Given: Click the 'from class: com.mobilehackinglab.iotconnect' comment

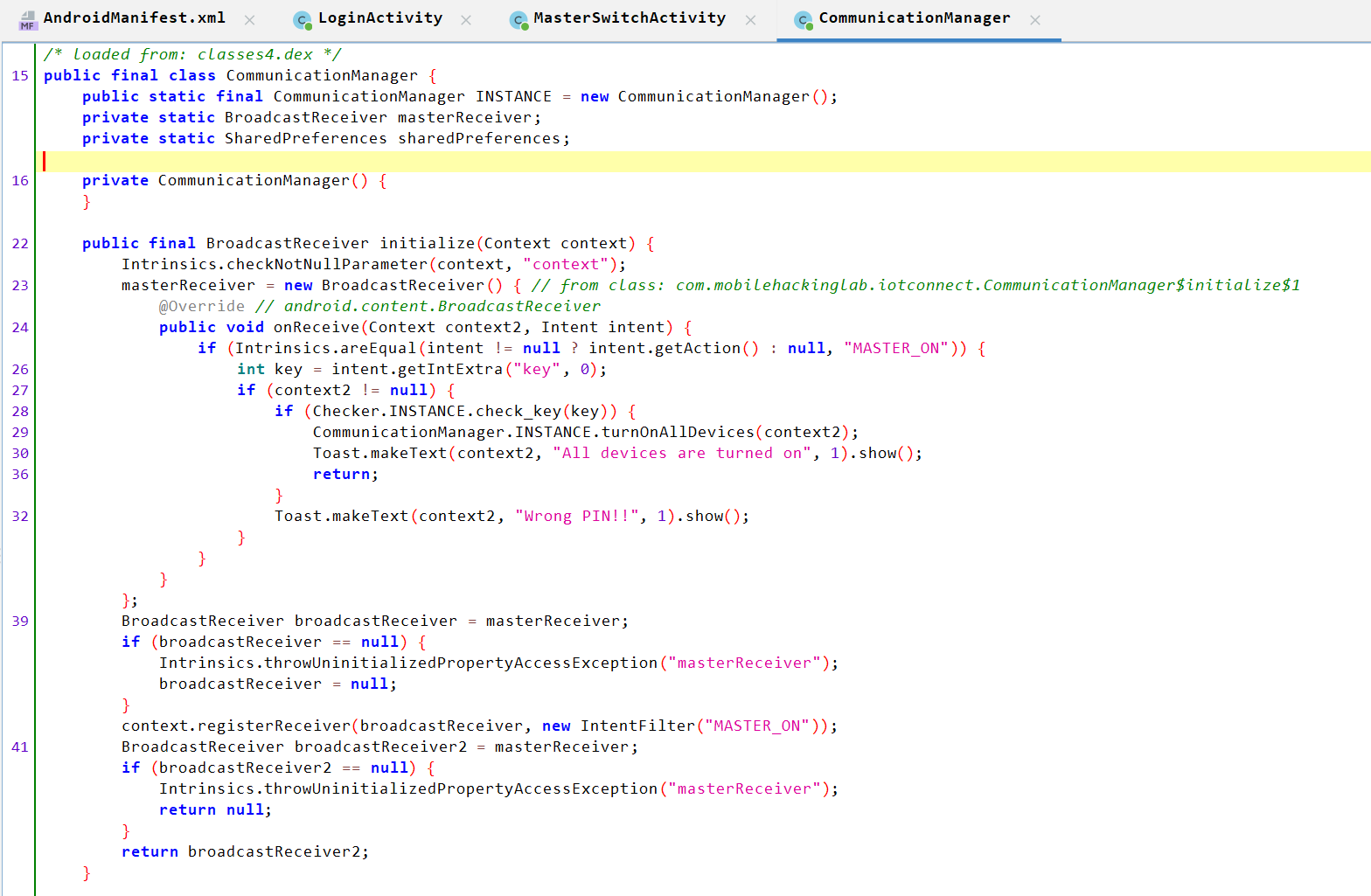Looking at the screenshot, I should pos(915,285).
